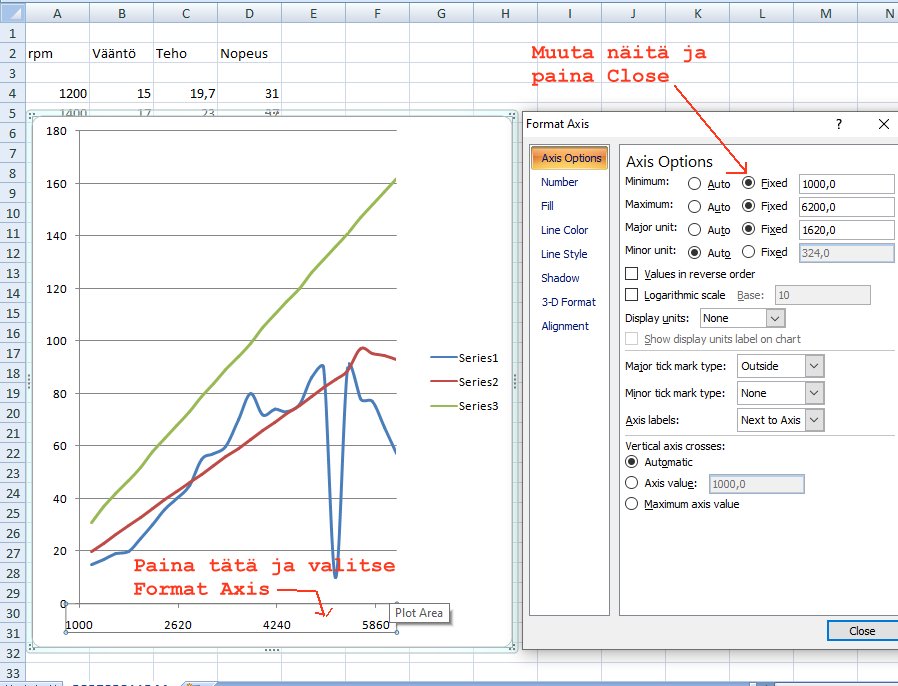Set Maximum to Auto radio button
This screenshot has height=686, width=898.
(695, 206)
